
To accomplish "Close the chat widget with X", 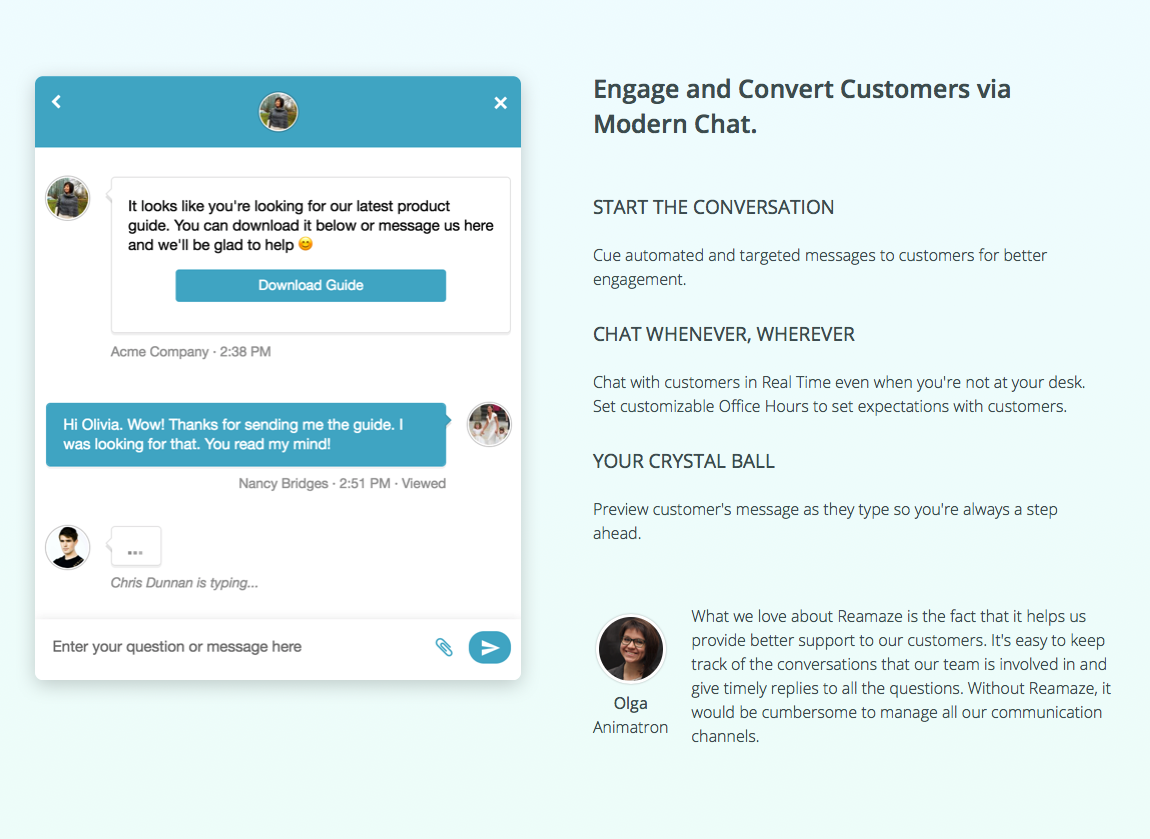I will click(501, 103).
